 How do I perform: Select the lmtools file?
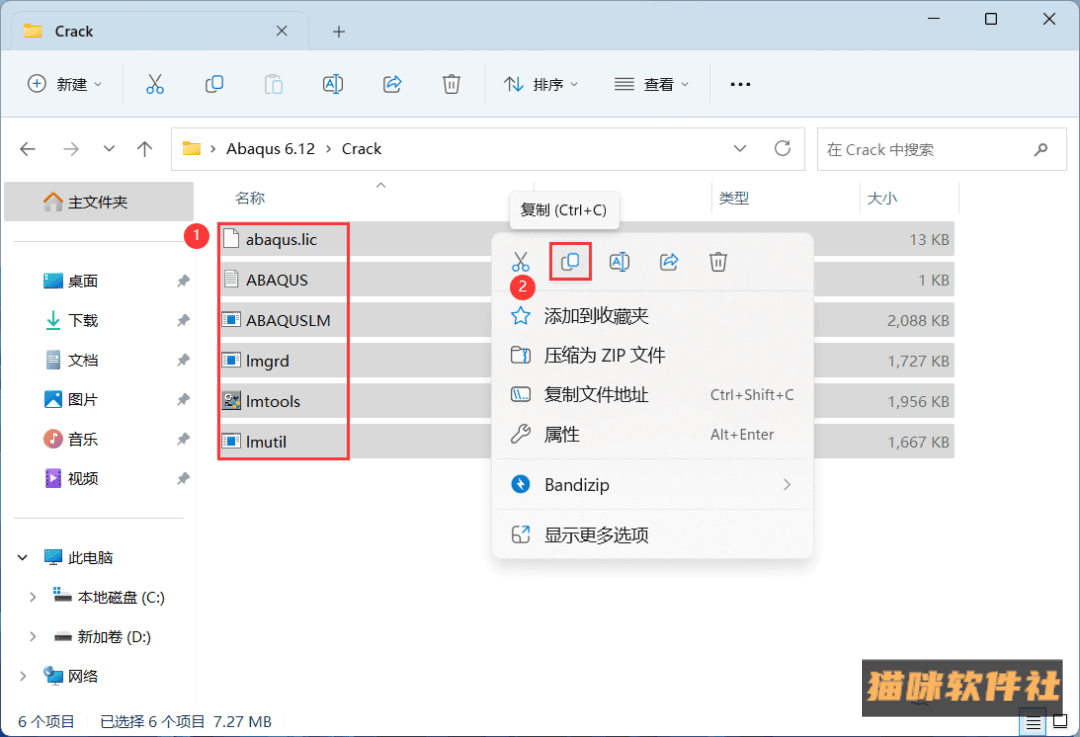[273, 401]
